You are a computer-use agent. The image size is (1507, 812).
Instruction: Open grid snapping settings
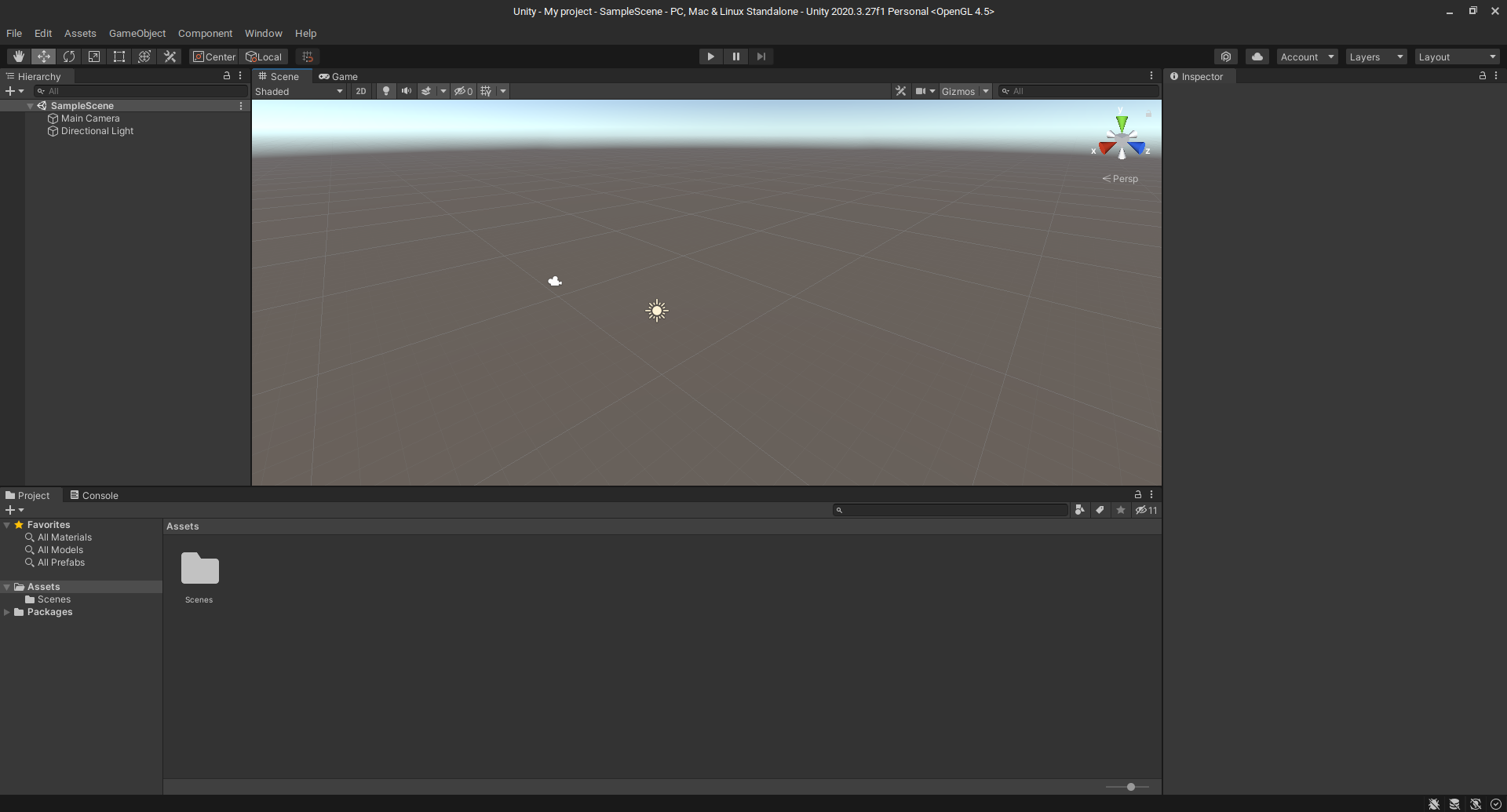point(307,56)
